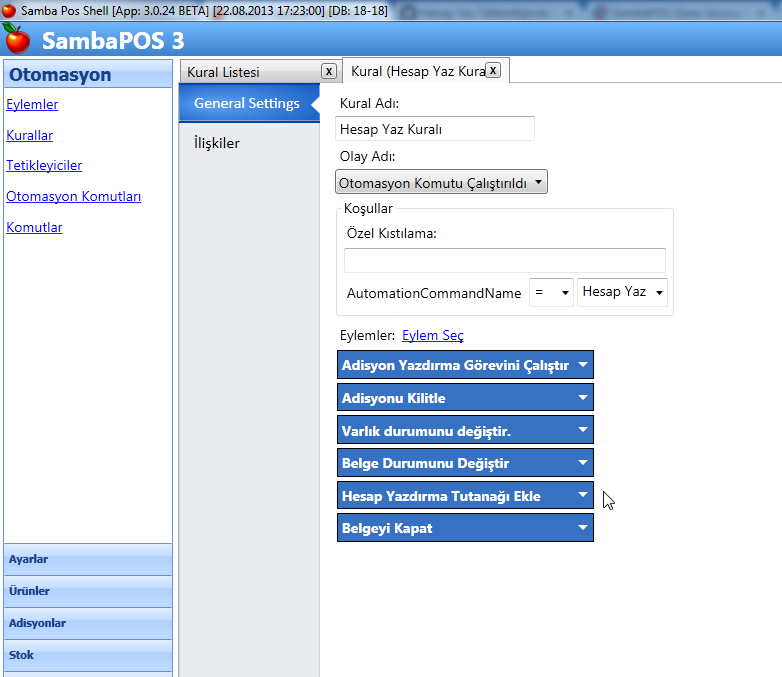Click the Komutlar link

pyautogui.click(x=34, y=227)
